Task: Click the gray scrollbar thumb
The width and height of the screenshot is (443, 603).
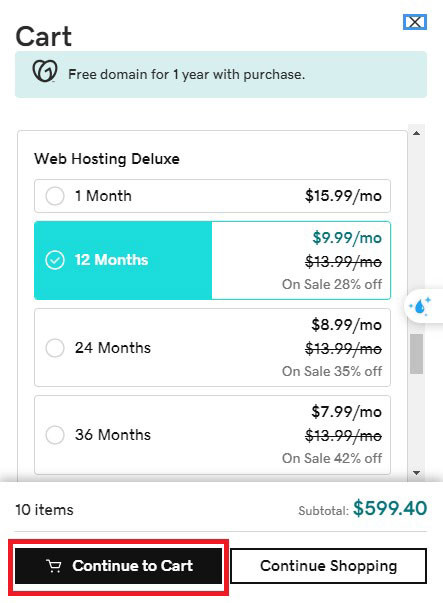Action: pos(416,354)
